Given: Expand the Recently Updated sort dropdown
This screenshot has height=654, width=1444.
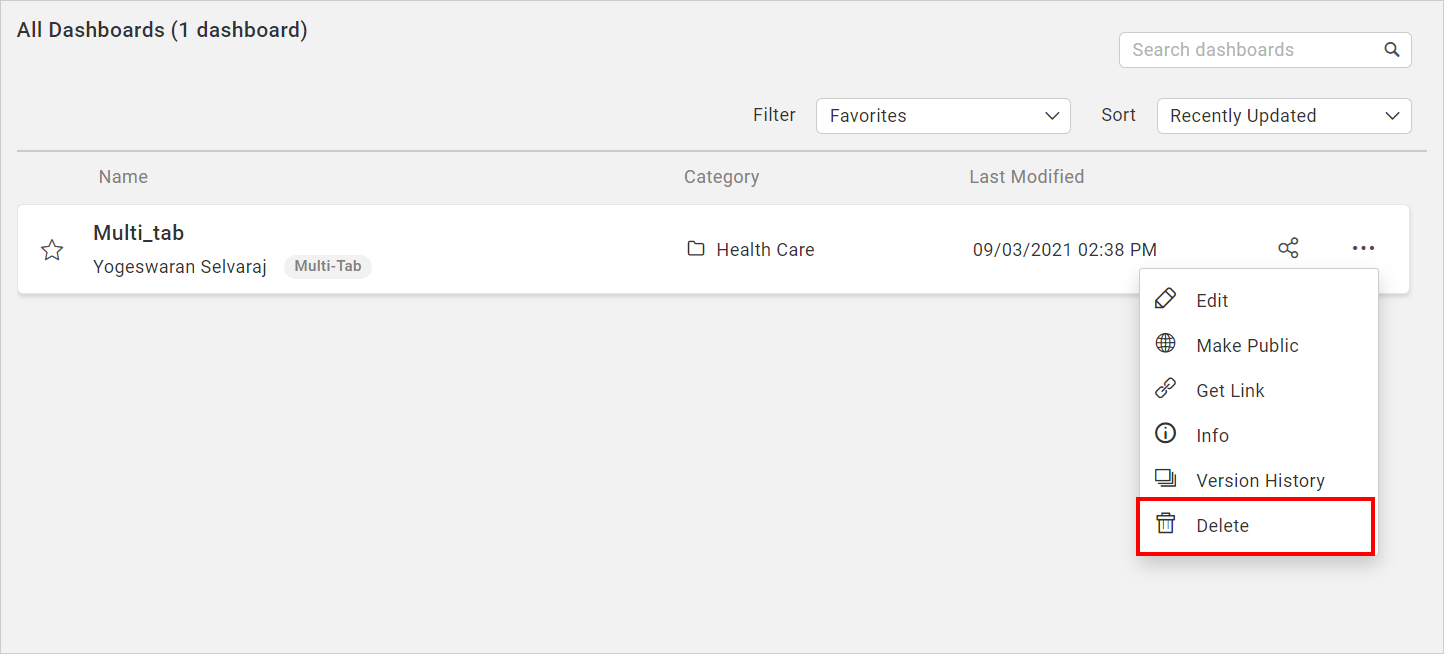Looking at the screenshot, I should pos(1284,116).
